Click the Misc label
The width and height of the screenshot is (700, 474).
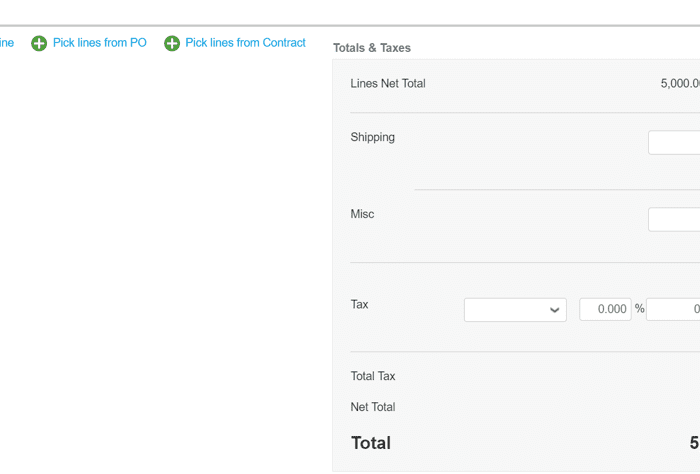point(362,214)
